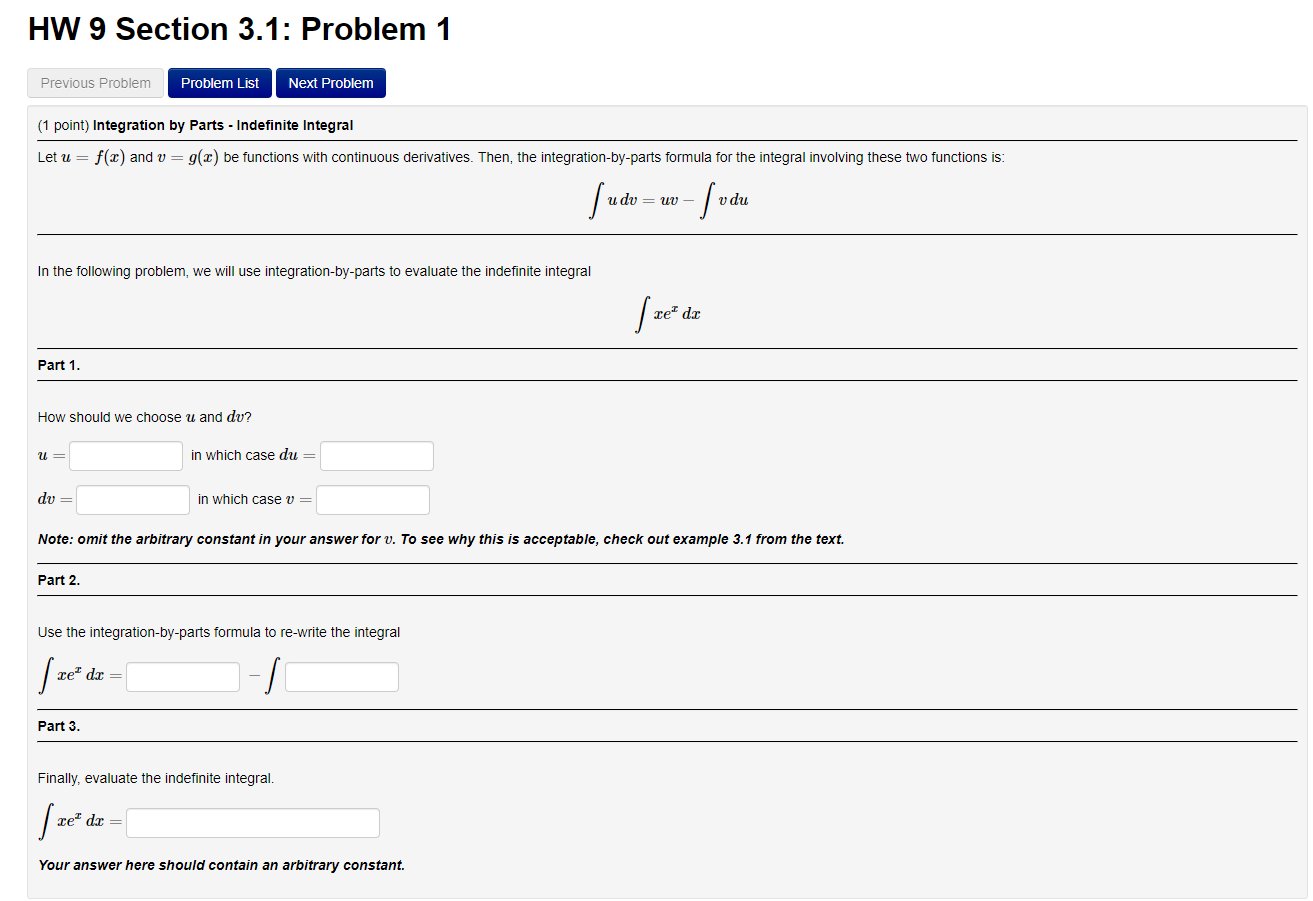Screen dimensions: 1313x901
Task: Select the du = answer box
Action: [377, 456]
